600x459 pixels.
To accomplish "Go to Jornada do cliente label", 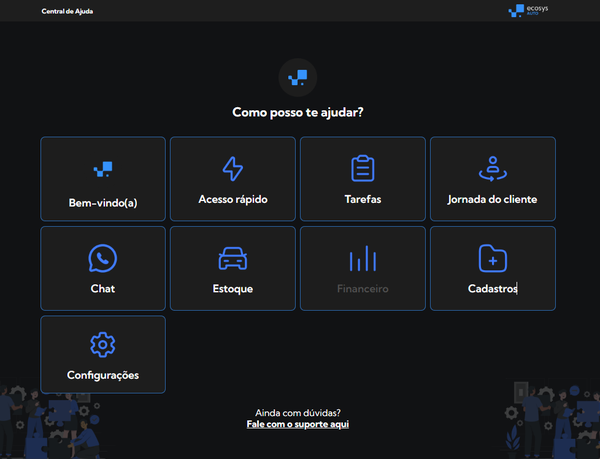I will 492,199.
